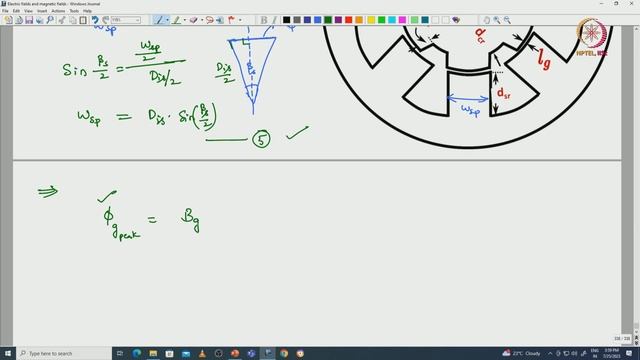The image size is (640, 360).
Task: Expand the Highlighter options arrow
Action: 184,20
